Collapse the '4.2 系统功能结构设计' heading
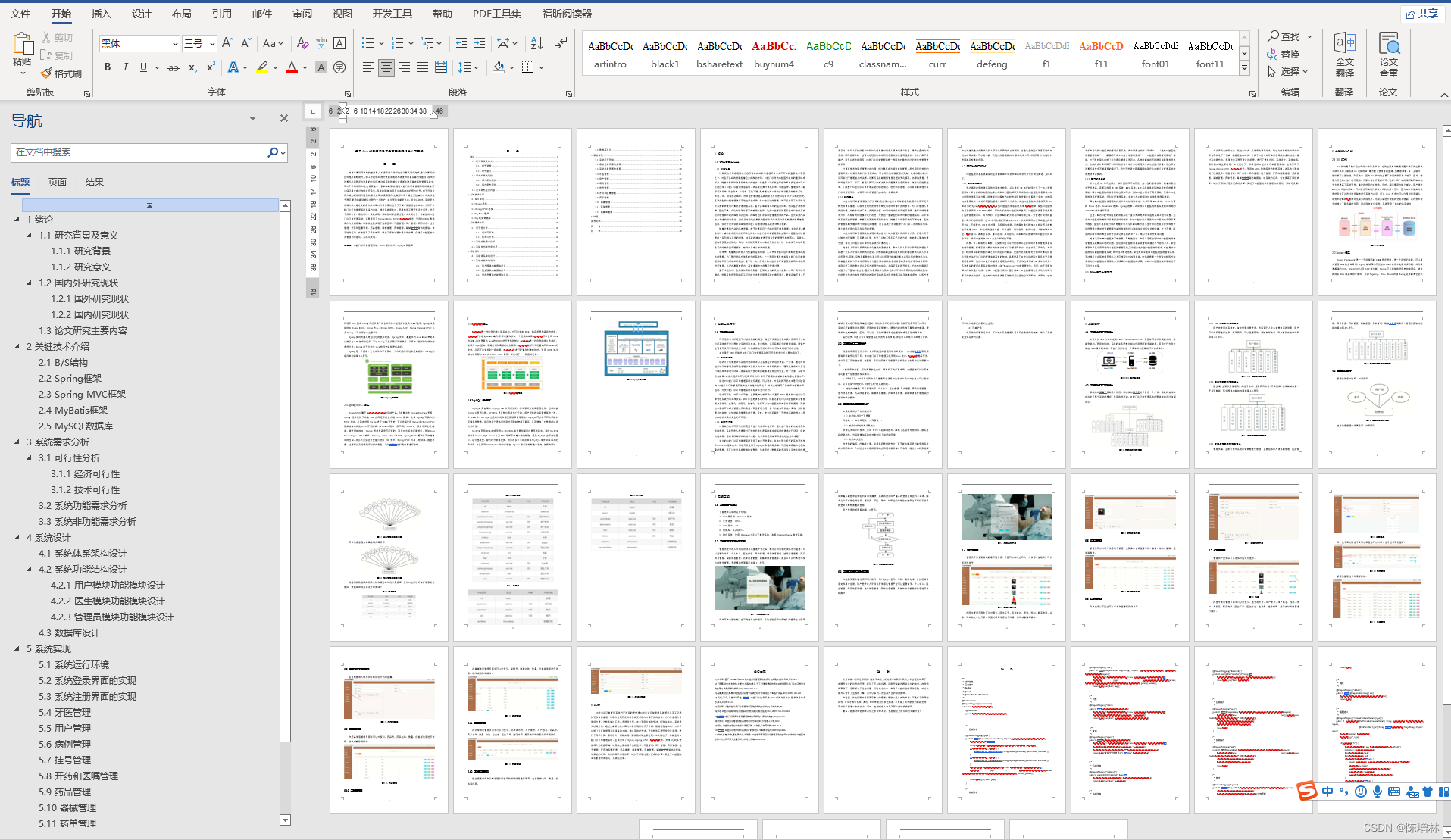1451x840 pixels. (30, 569)
